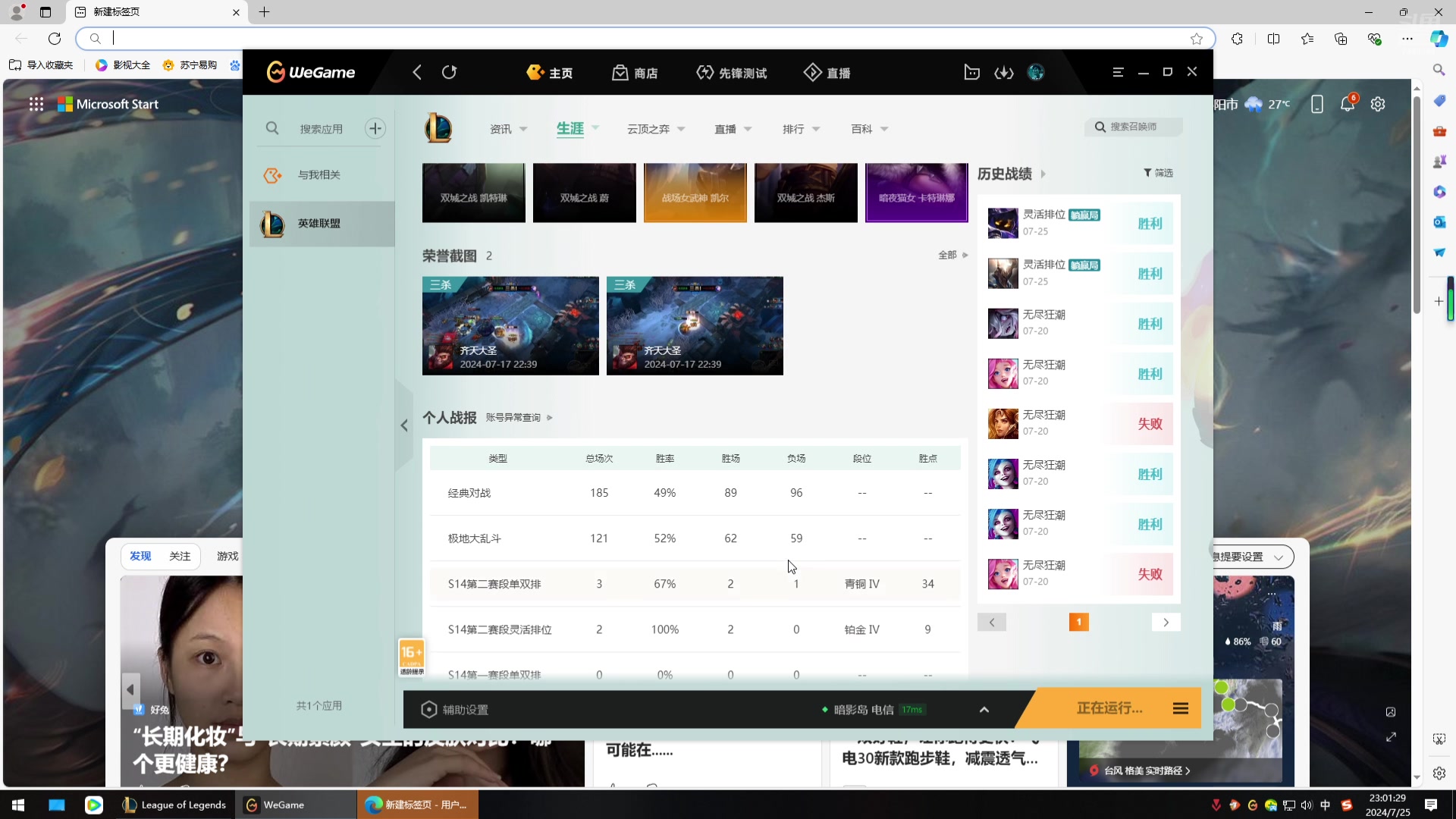This screenshot has width=1456, height=819.
Task: Open the 影视大全 bookmark
Action: (123, 65)
